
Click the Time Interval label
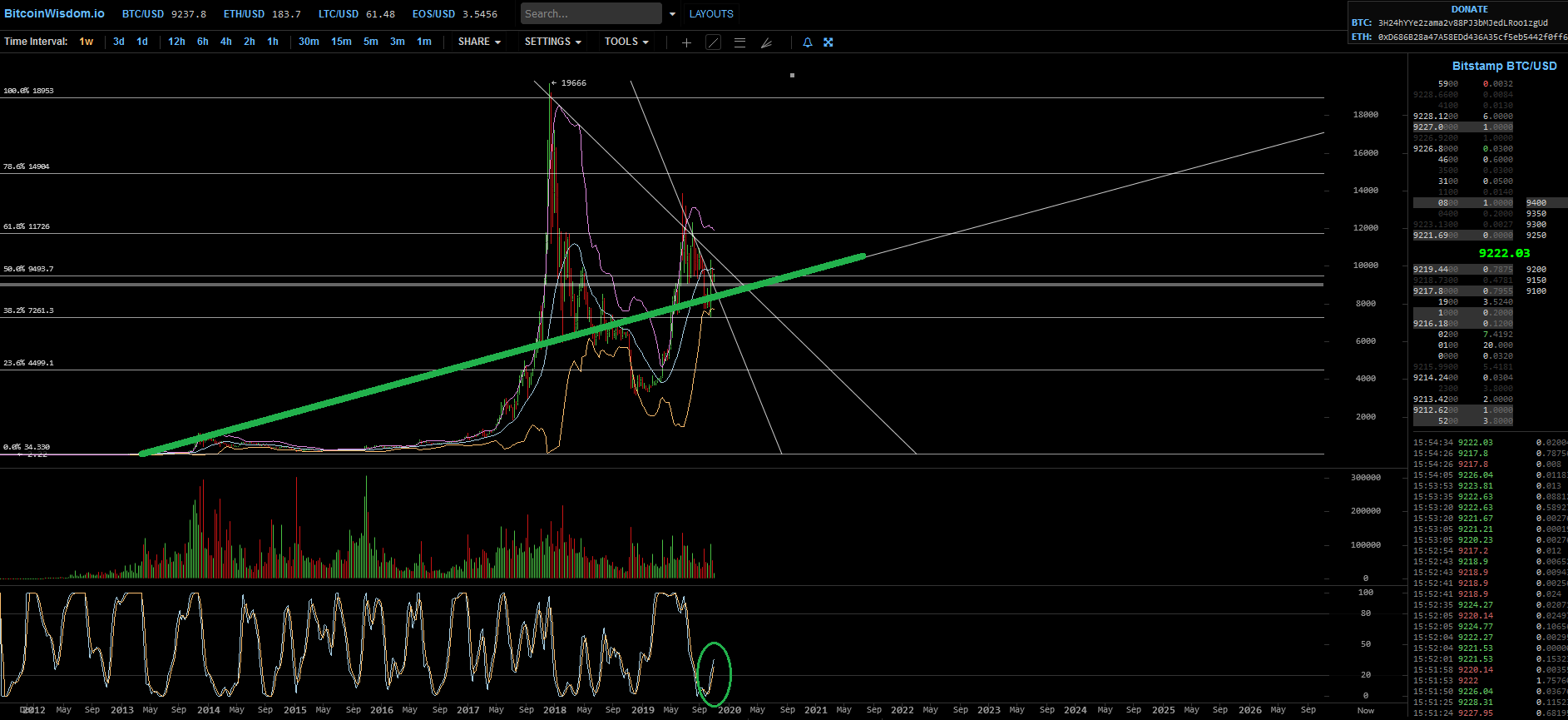click(36, 42)
